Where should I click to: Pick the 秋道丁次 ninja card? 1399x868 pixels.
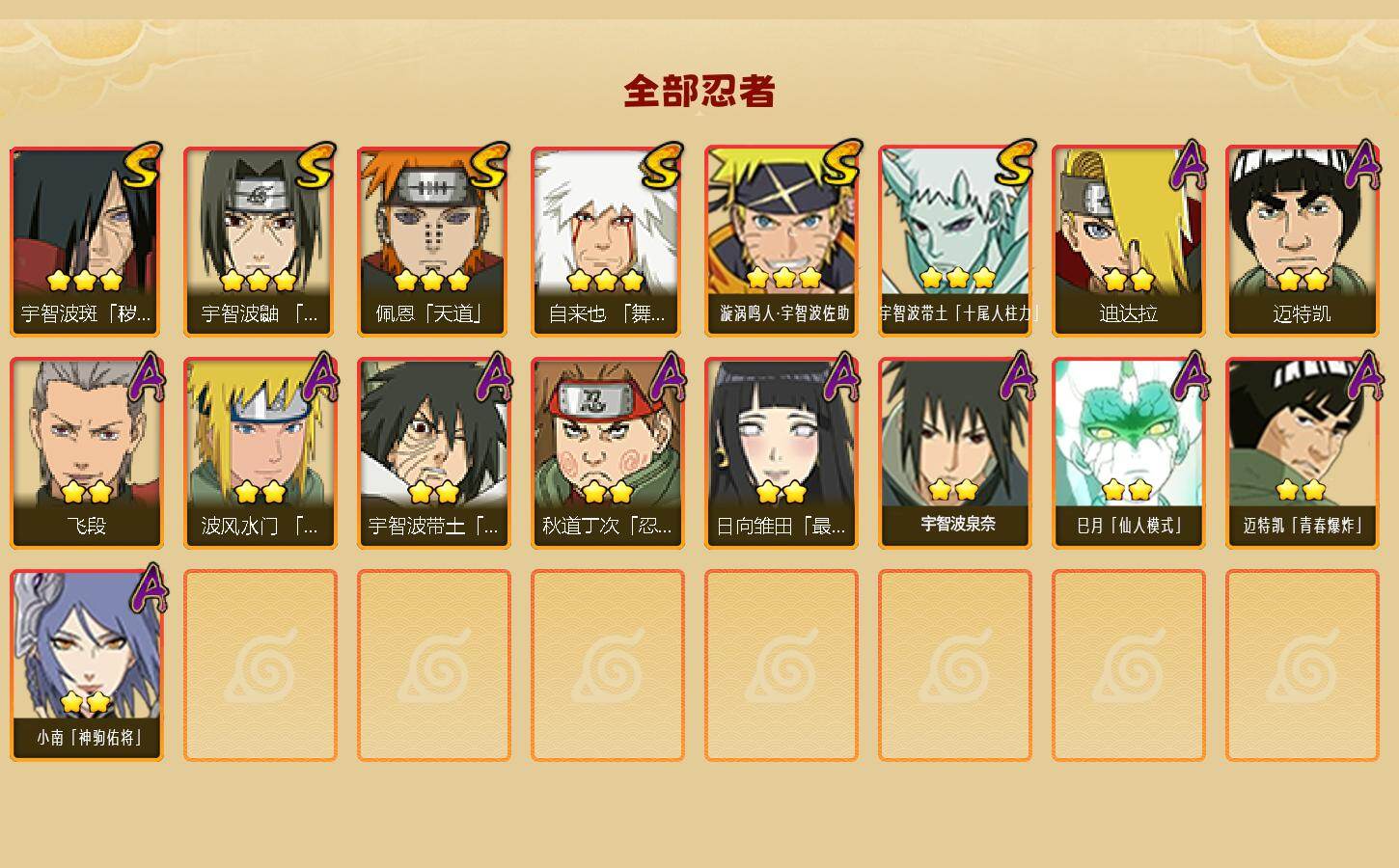tap(608, 453)
